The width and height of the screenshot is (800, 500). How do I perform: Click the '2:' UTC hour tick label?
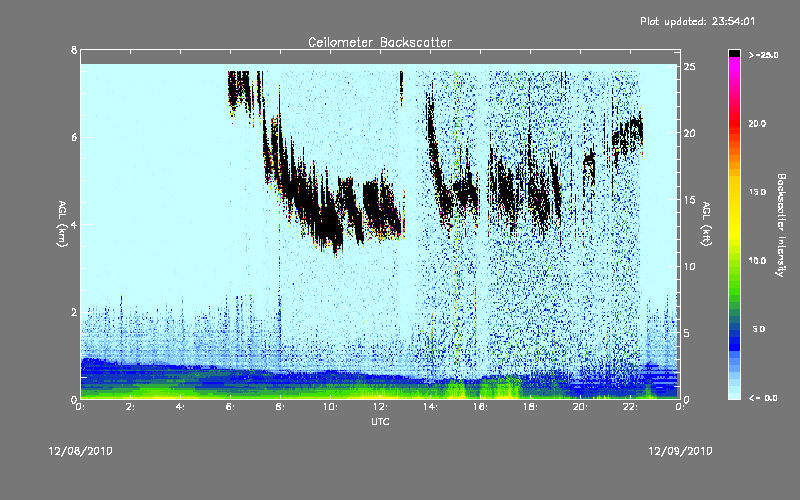click(x=131, y=407)
